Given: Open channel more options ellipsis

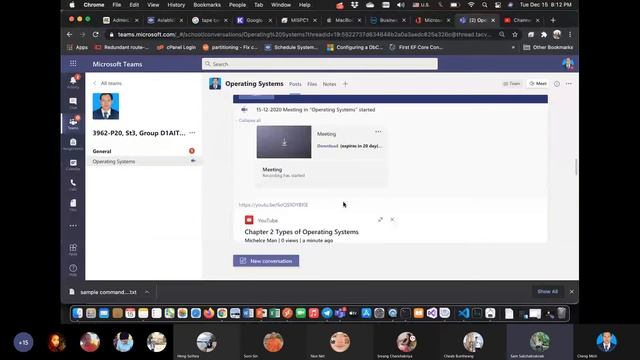Looking at the screenshot, I should pos(569,84).
